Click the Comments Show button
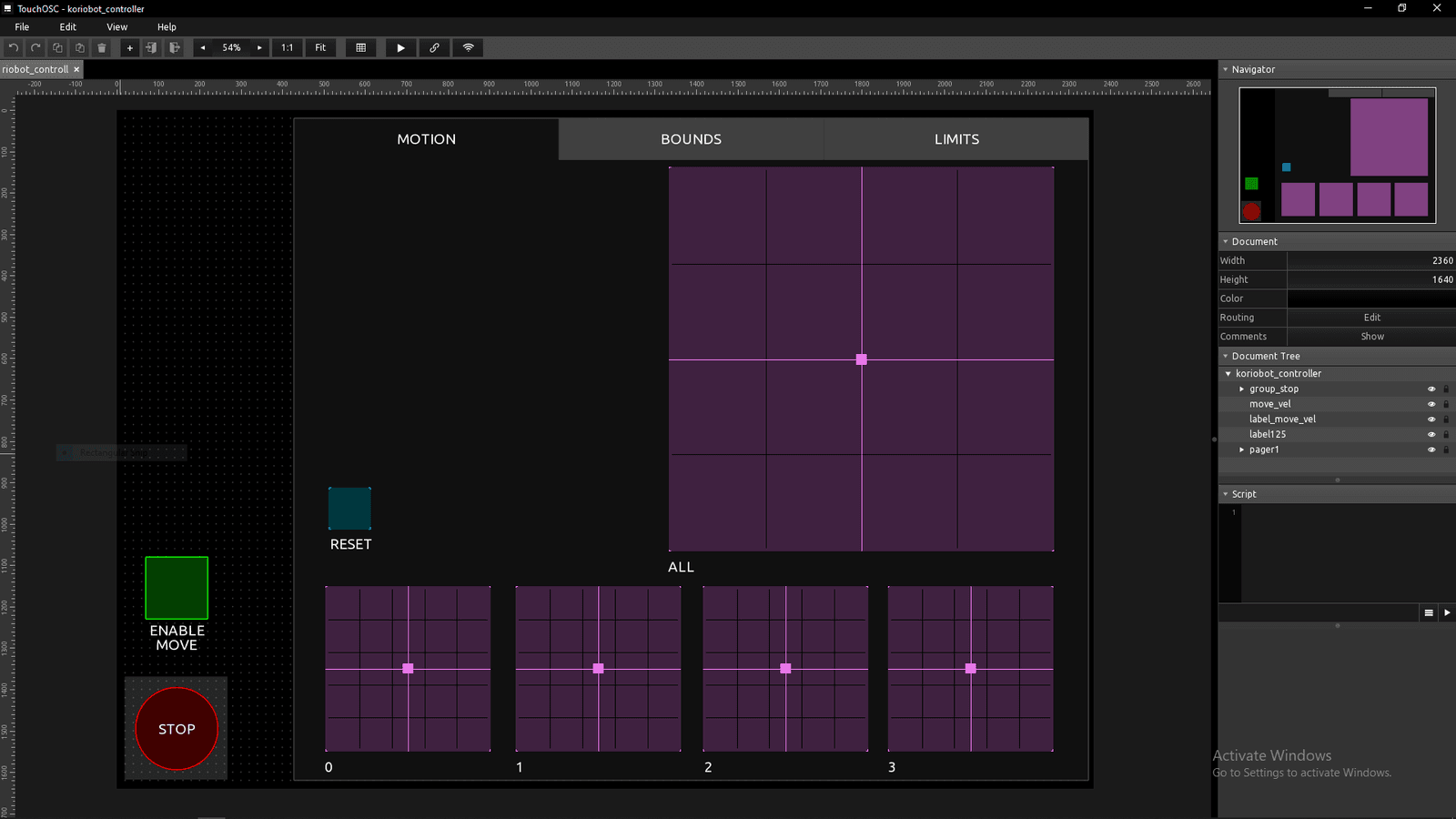Viewport: 1456px width, 819px height. pyautogui.click(x=1371, y=337)
